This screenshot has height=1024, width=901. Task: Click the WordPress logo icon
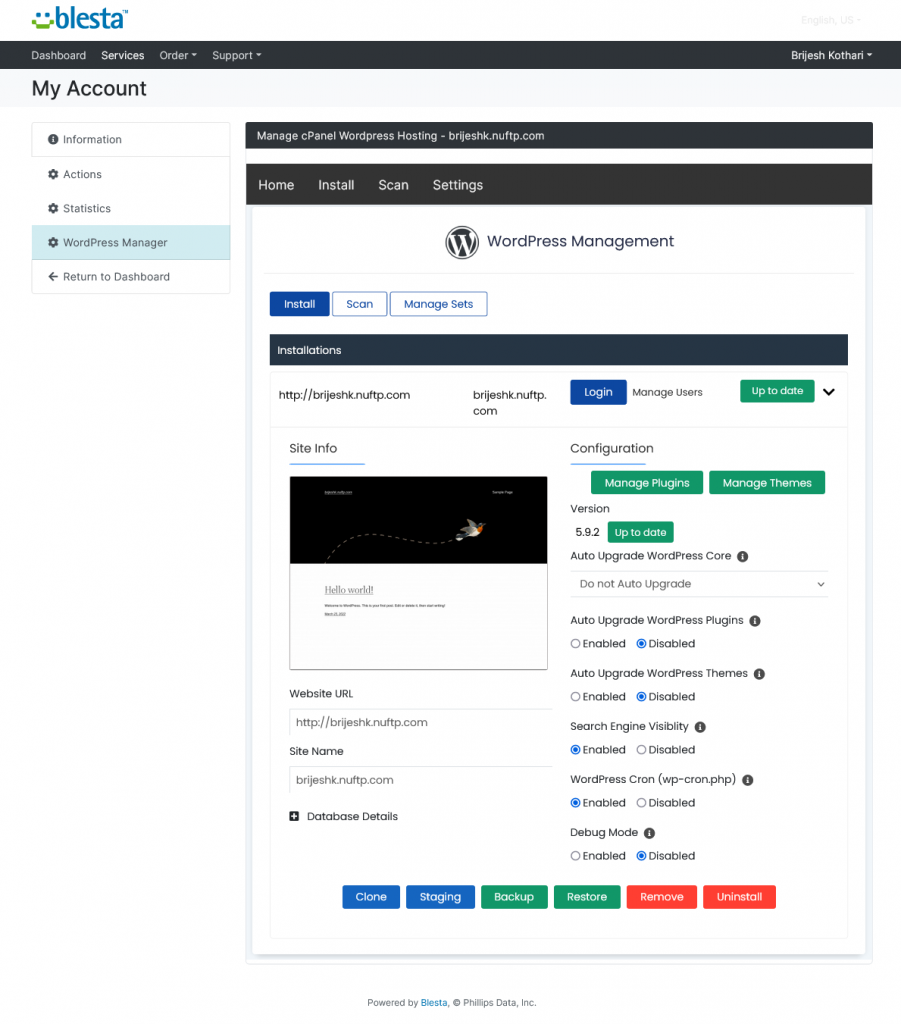(x=462, y=242)
